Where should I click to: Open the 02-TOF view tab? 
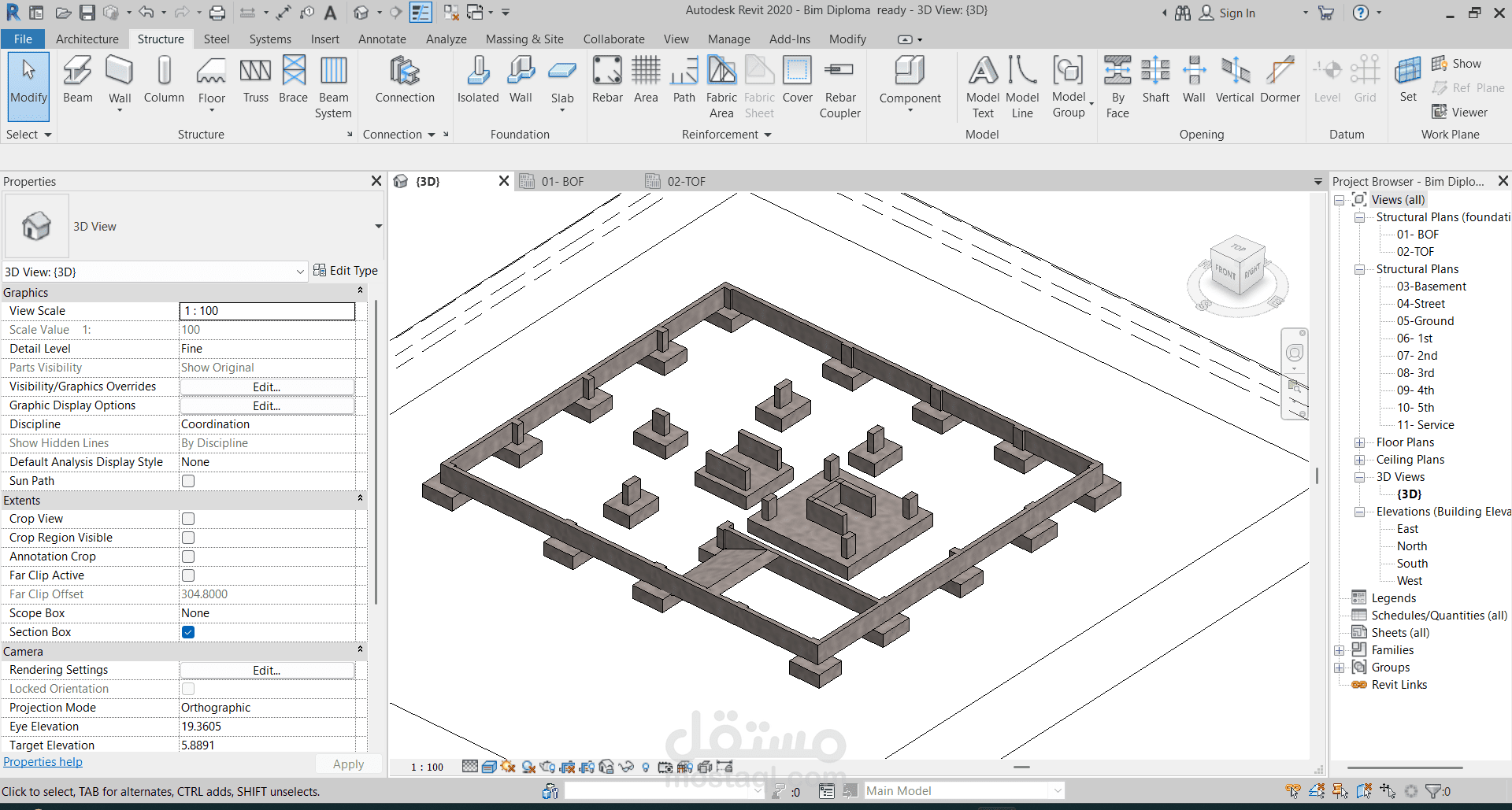coord(686,182)
